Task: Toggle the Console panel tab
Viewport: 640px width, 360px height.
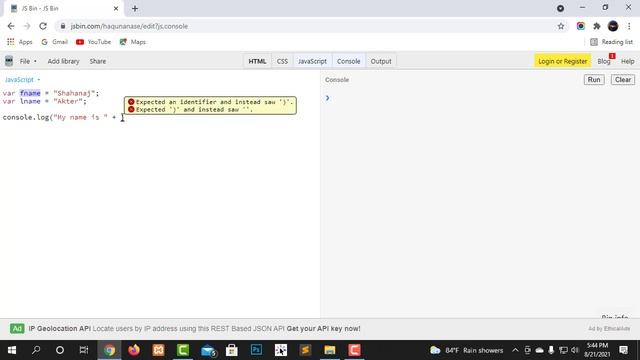Action: 349,61
